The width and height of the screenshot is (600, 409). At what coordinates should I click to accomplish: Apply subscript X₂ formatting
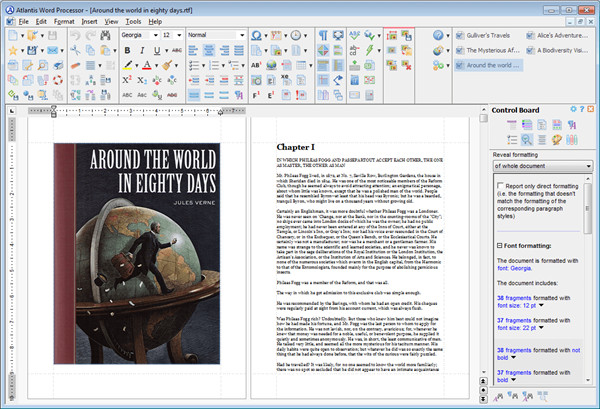(x=142, y=80)
